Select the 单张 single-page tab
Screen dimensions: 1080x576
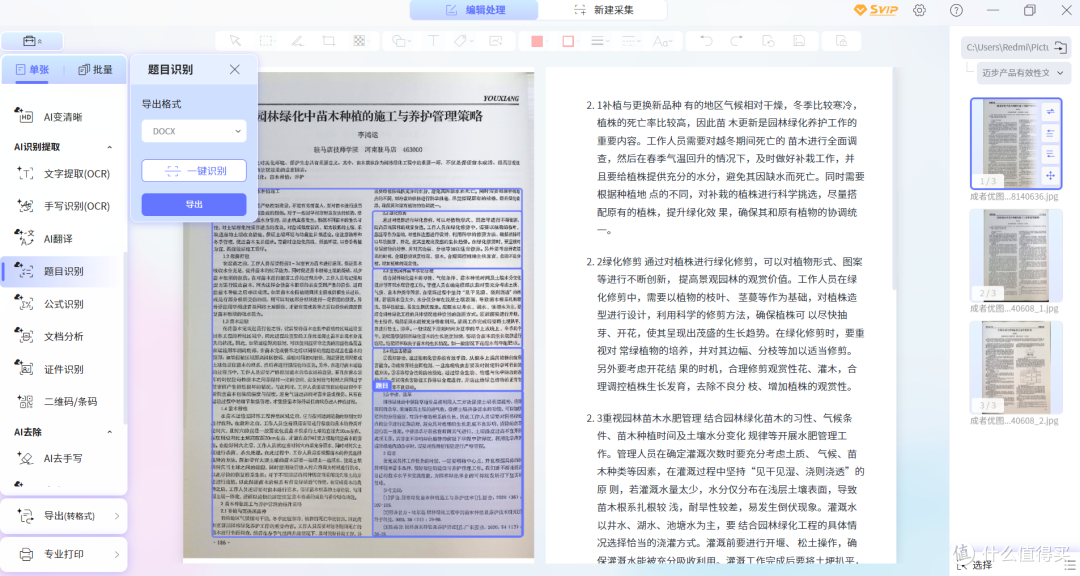click(32, 70)
